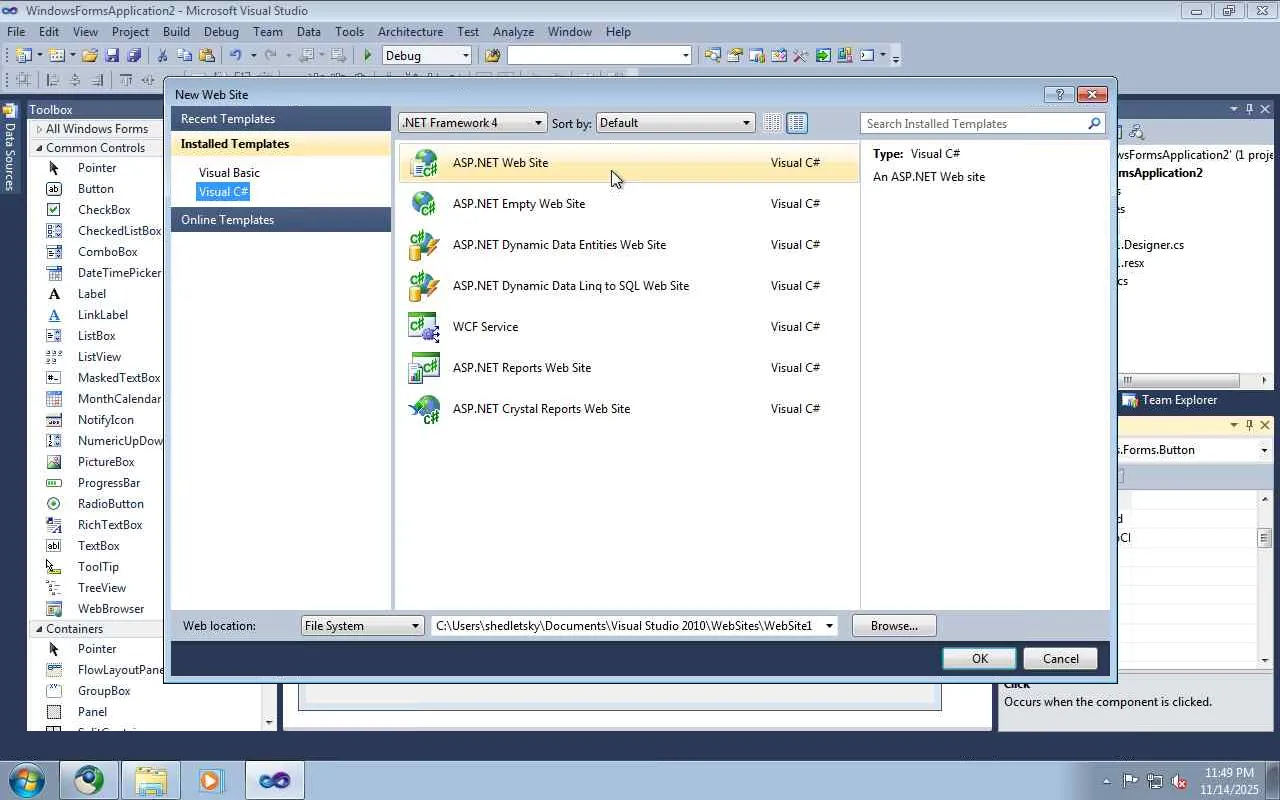
Task: Select Visual Basic under Installed Templates
Action: pyautogui.click(x=229, y=173)
